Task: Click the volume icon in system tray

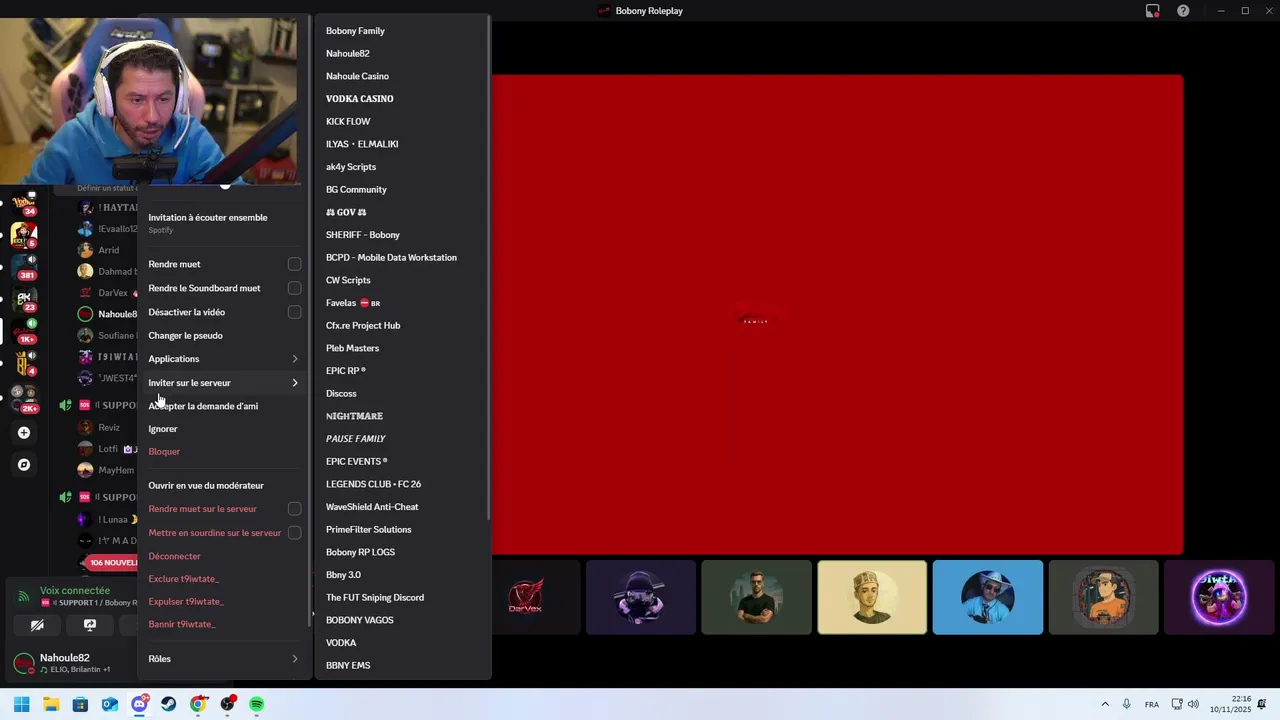Action: point(1193,704)
